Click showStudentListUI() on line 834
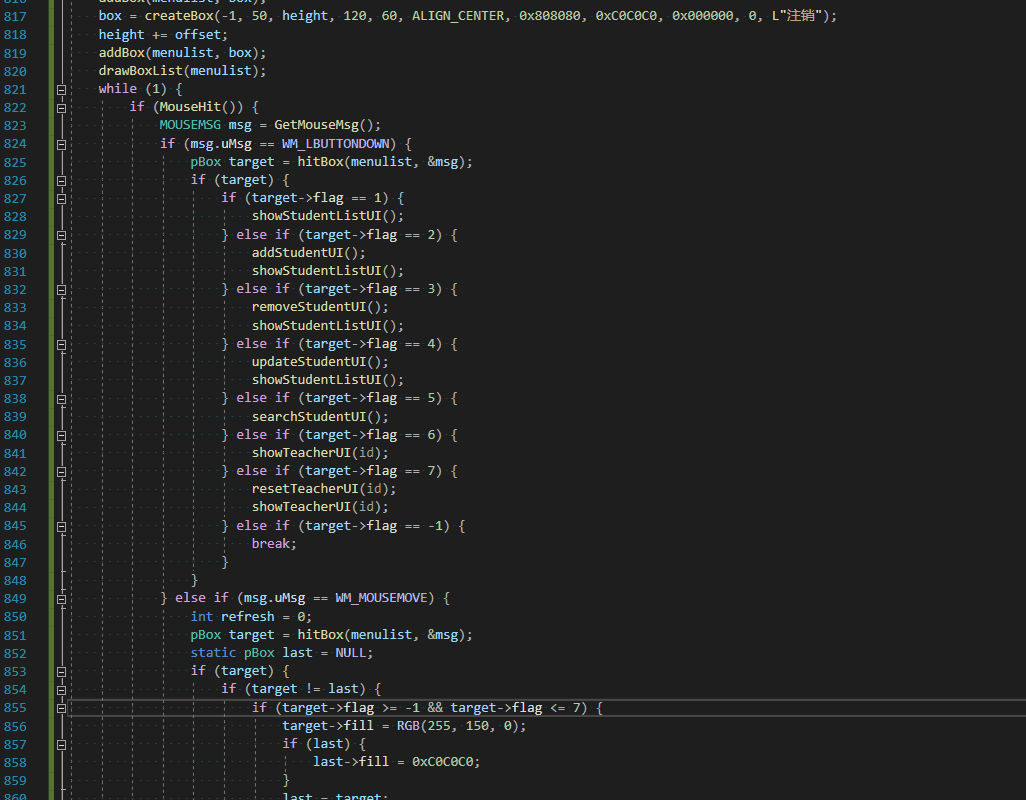 pos(327,326)
